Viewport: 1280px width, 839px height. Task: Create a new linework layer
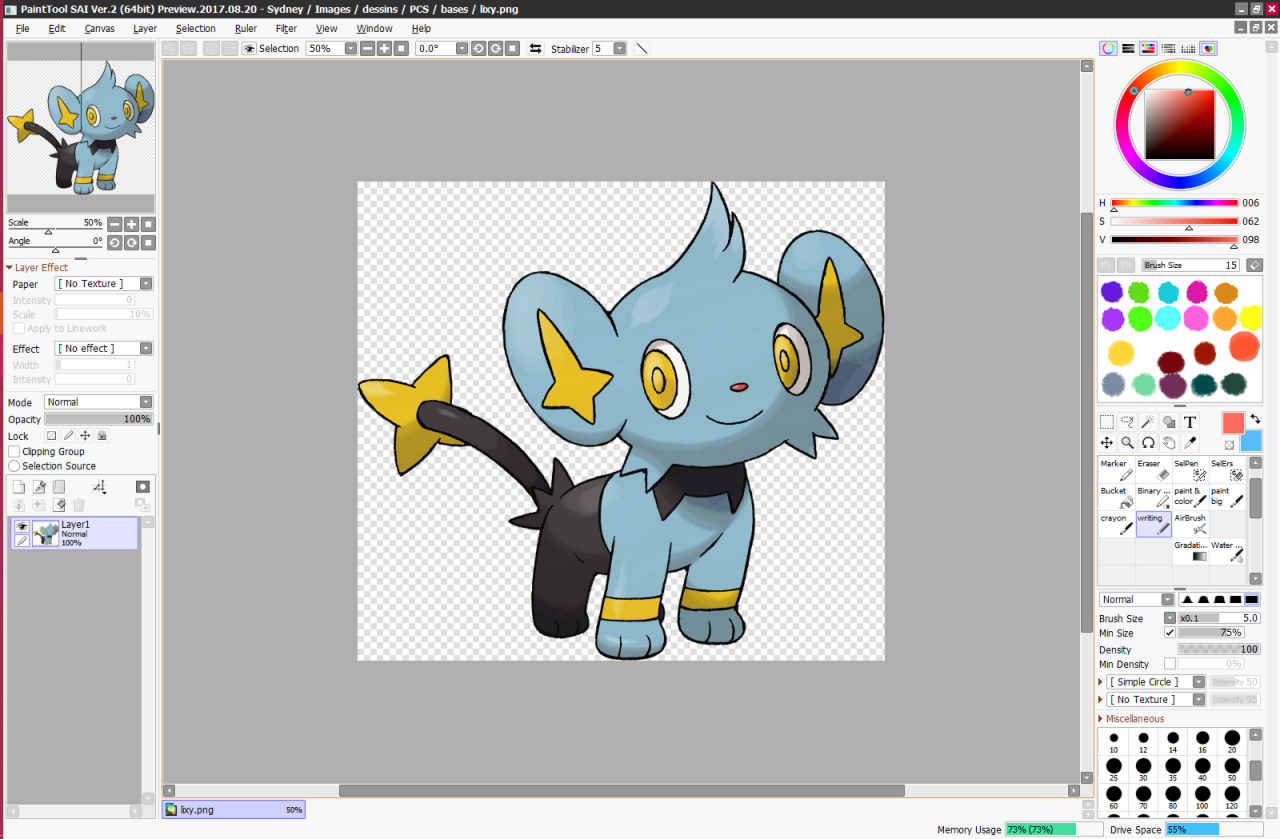(x=39, y=487)
